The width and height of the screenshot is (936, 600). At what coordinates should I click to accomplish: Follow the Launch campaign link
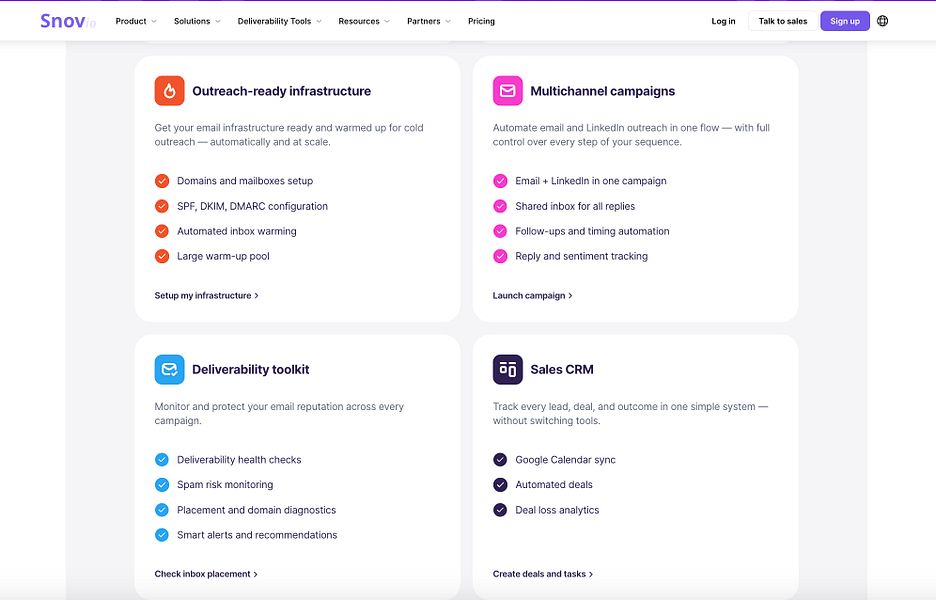tap(532, 296)
